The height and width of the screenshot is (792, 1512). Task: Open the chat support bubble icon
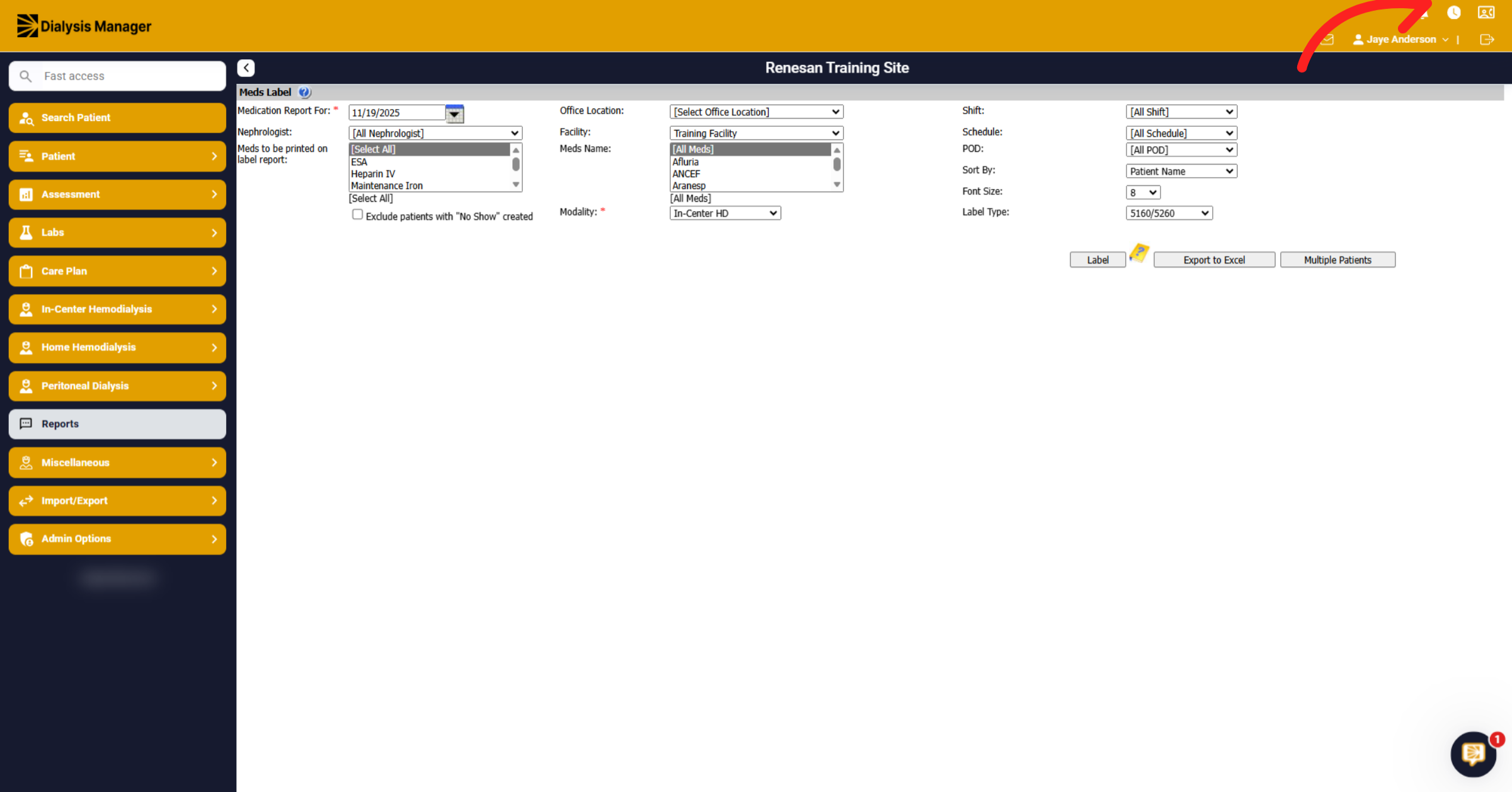point(1474,754)
